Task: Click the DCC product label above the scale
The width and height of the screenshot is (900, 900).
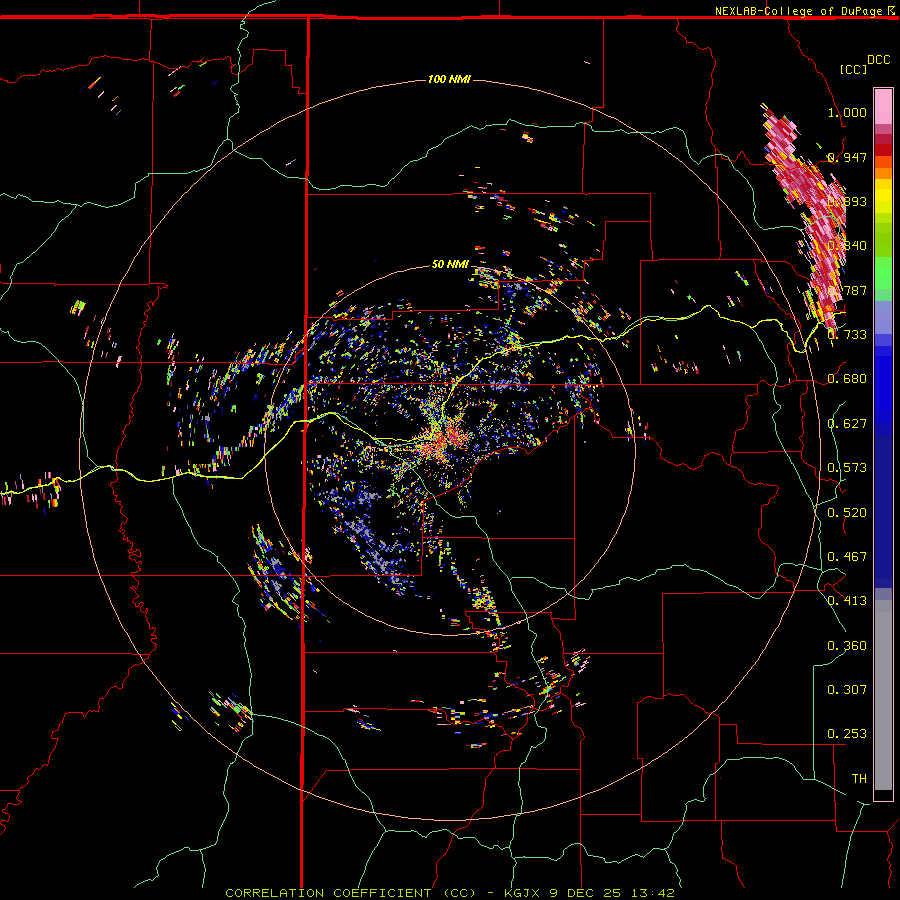Action: point(878,60)
